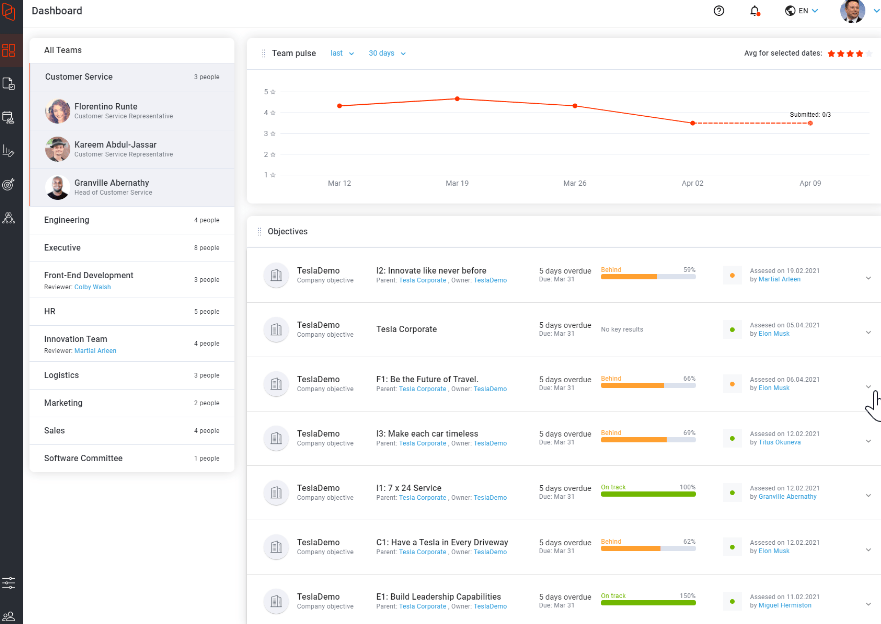Select the Engineering team
Image resolution: width=881 pixels, height=624 pixels.
point(131,220)
